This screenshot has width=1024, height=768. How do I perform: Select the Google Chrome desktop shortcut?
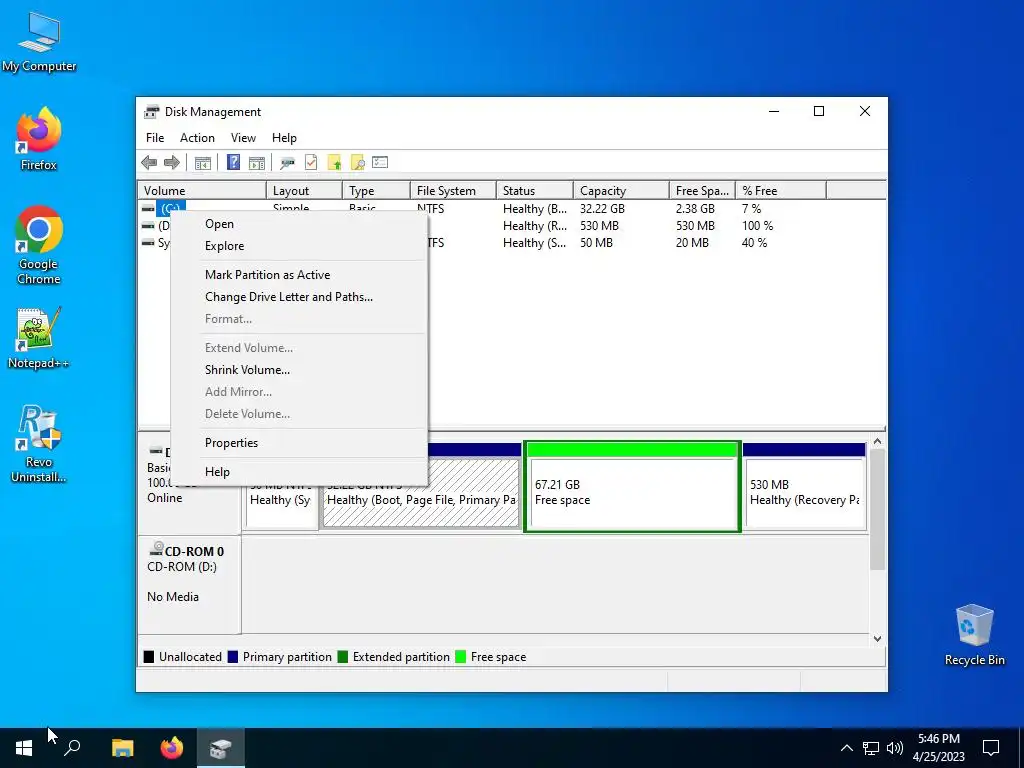(39, 246)
